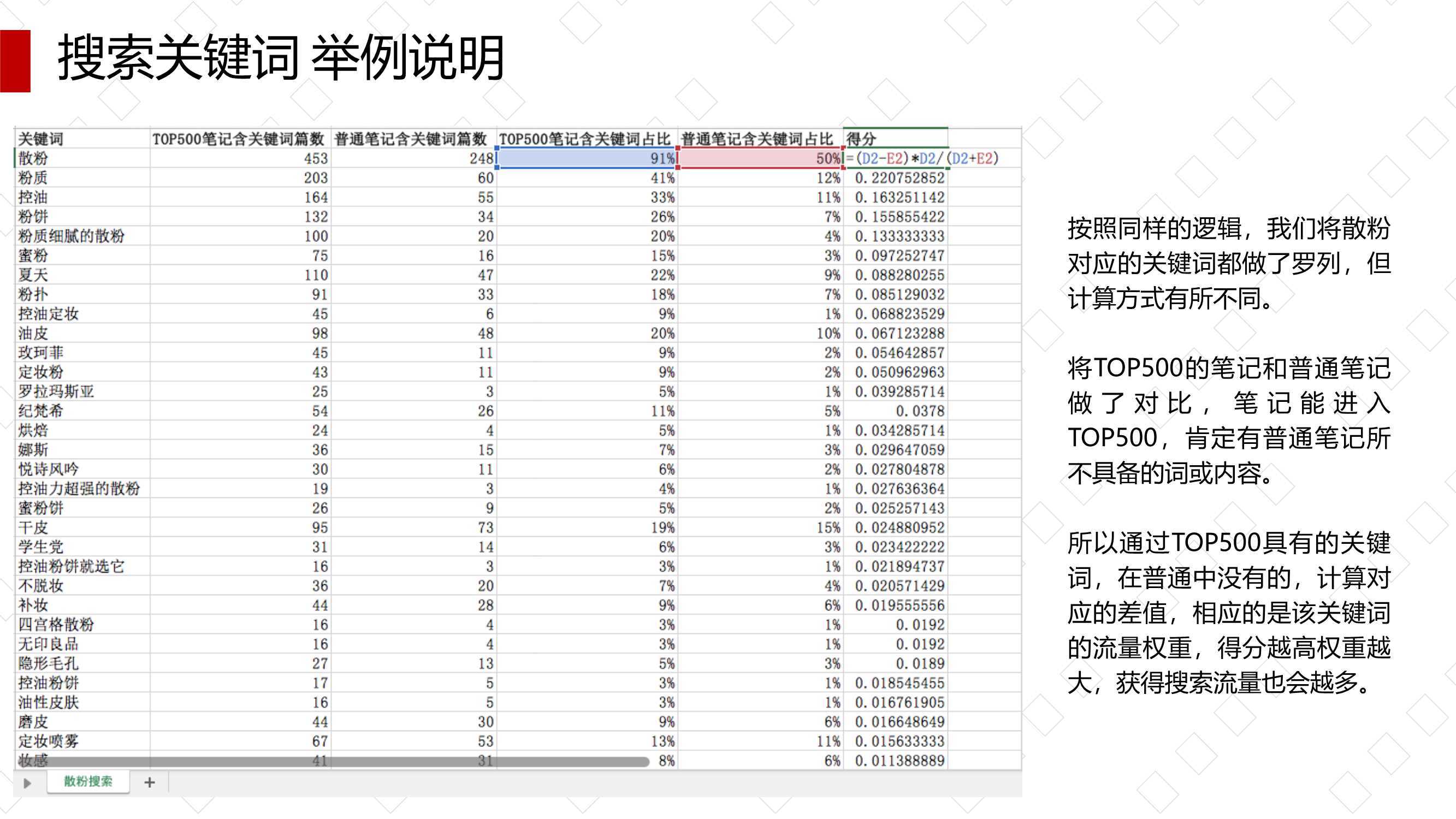Select the 得分 header cell
Viewport: 1456px width, 819px height.
(895, 139)
